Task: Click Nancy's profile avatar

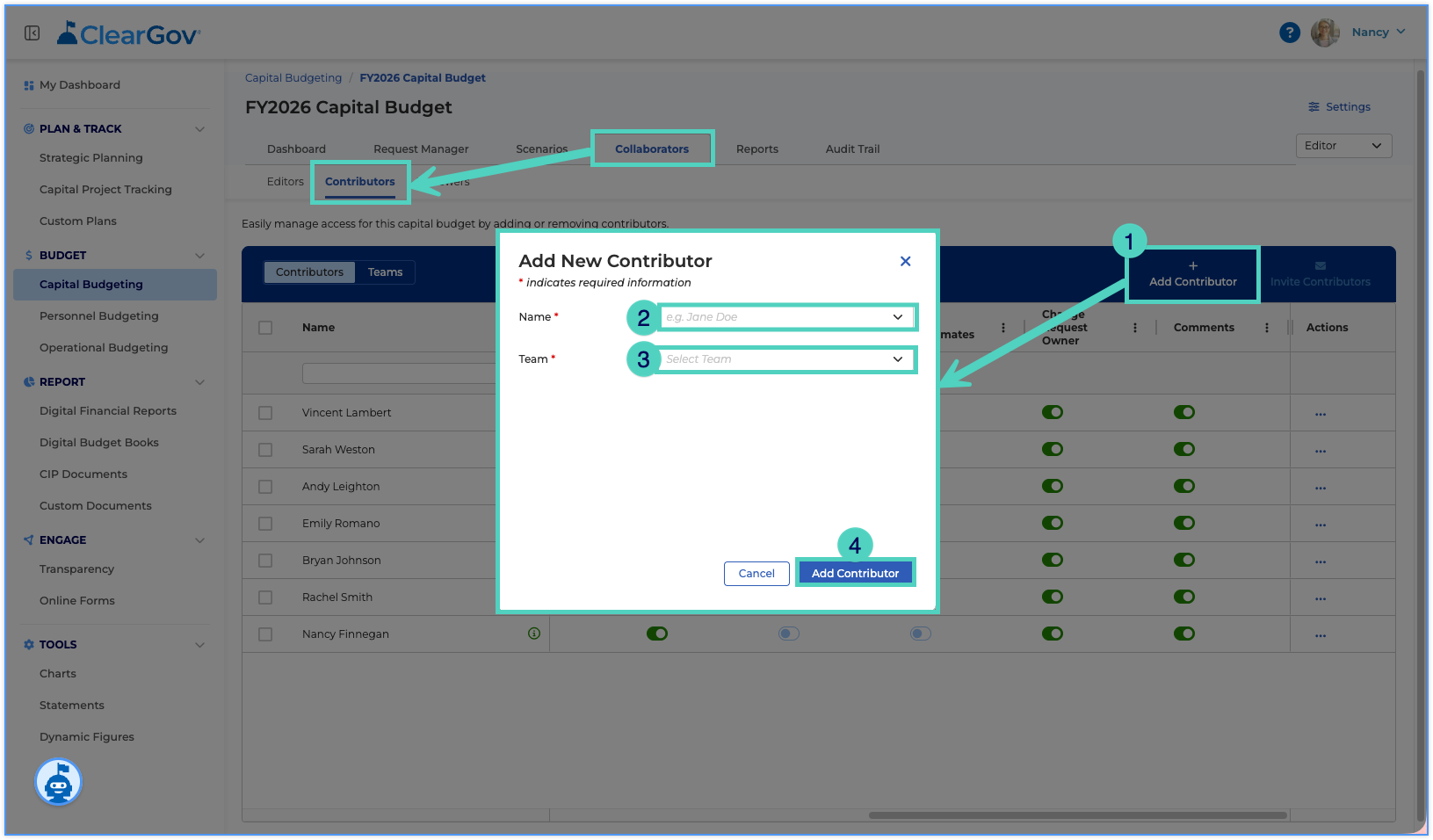Action: click(1325, 33)
